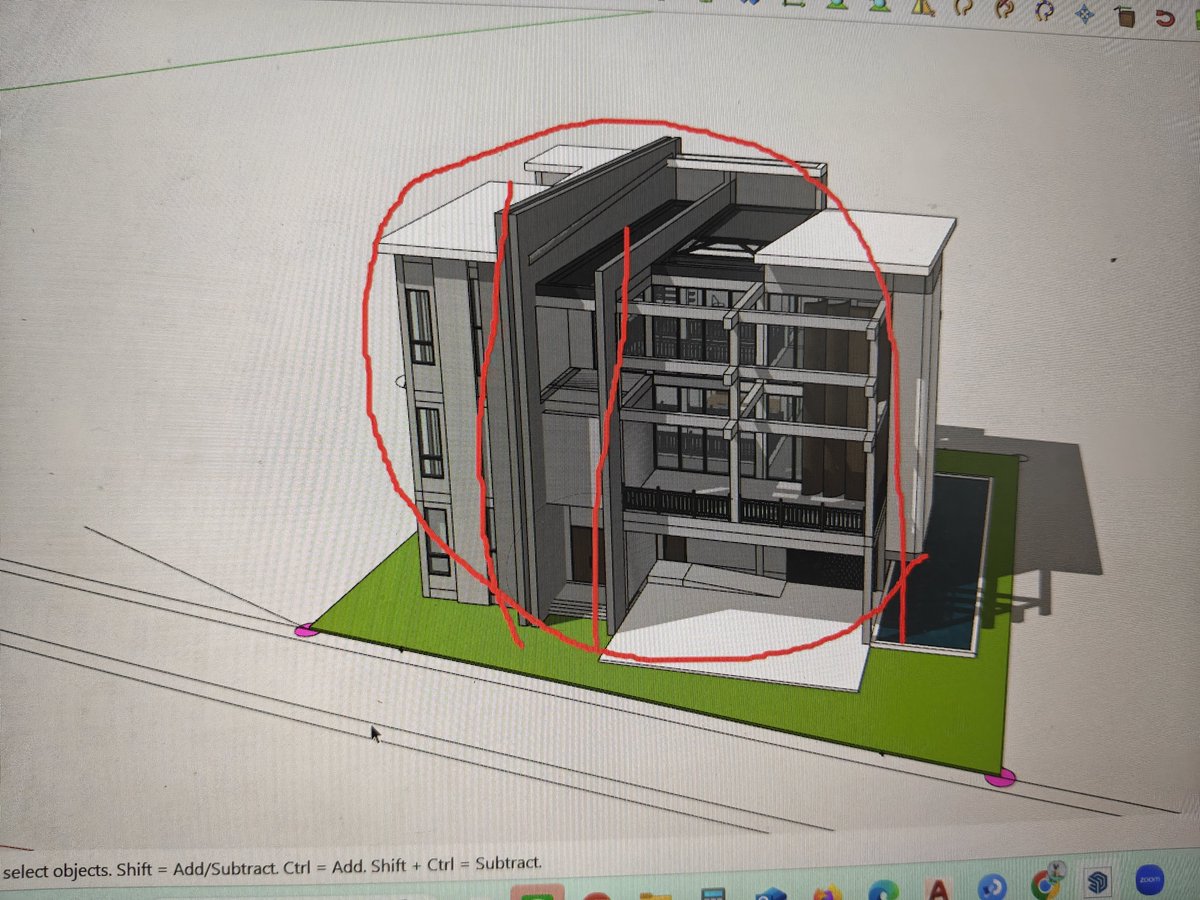Click the blue four-pointed star toolbar icon
The height and width of the screenshot is (900, 1200).
tap(1084, 13)
